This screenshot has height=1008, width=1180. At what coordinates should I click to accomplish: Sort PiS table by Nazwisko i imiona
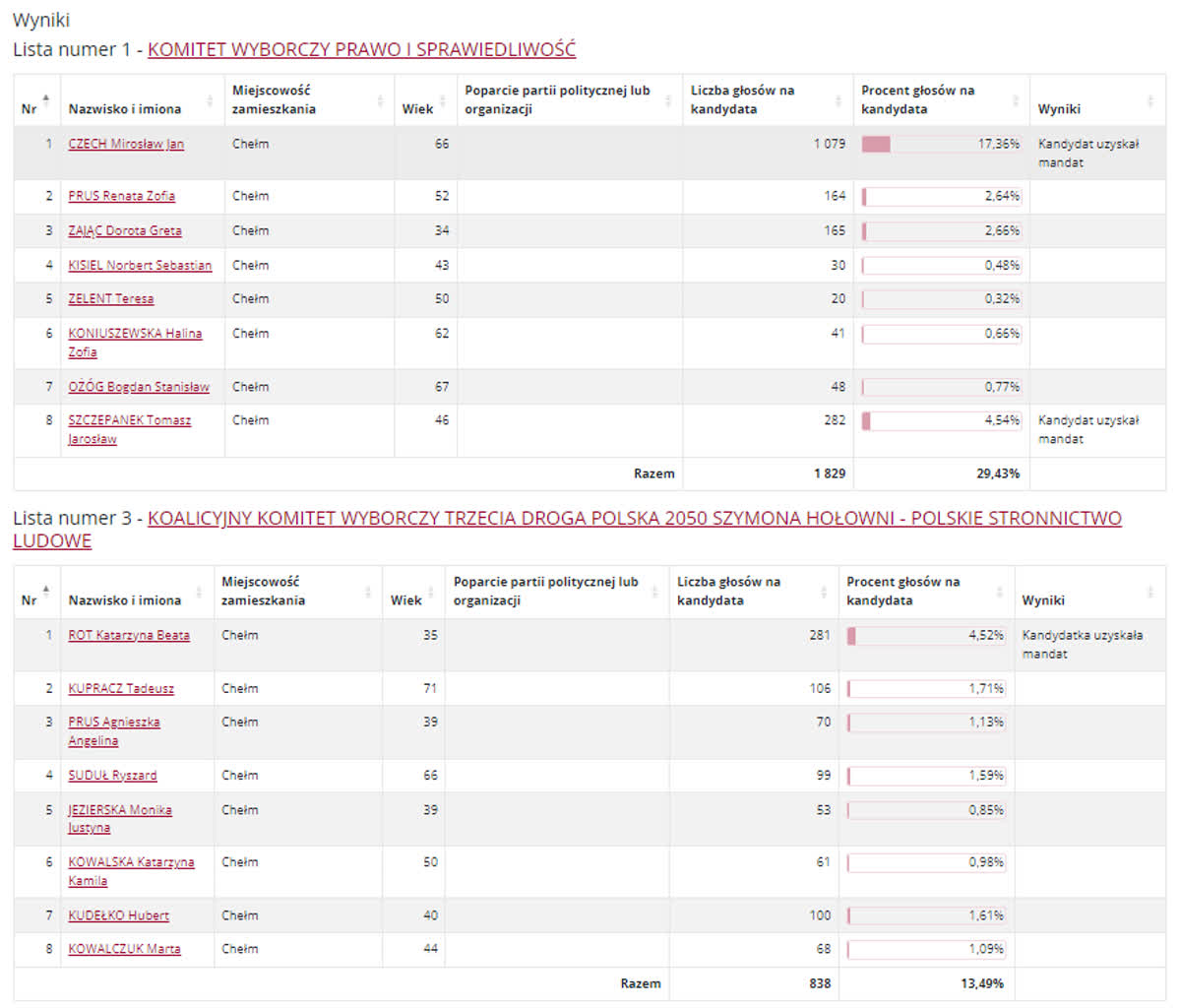pyautogui.click(x=210, y=100)
